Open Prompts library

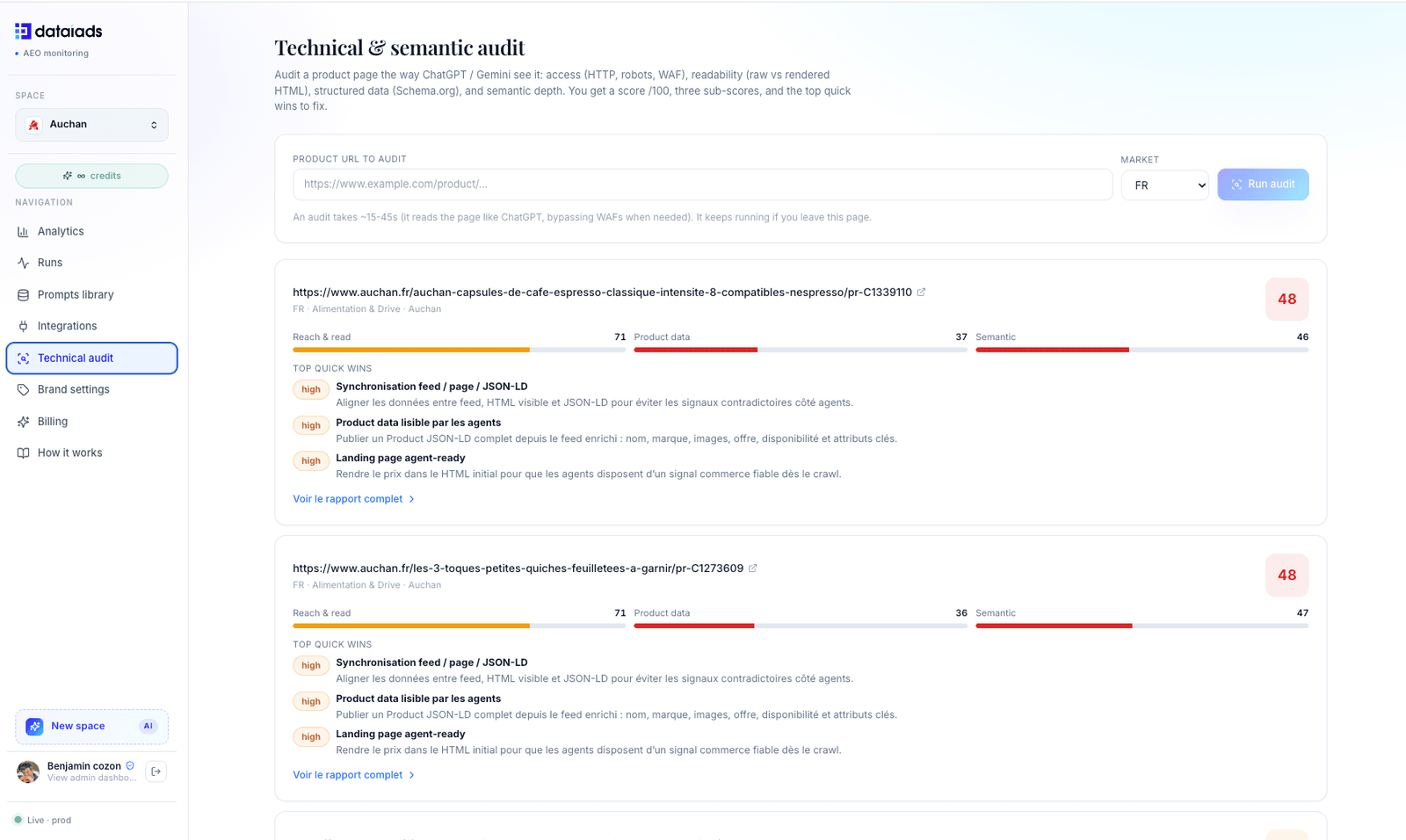click(91, 294)
